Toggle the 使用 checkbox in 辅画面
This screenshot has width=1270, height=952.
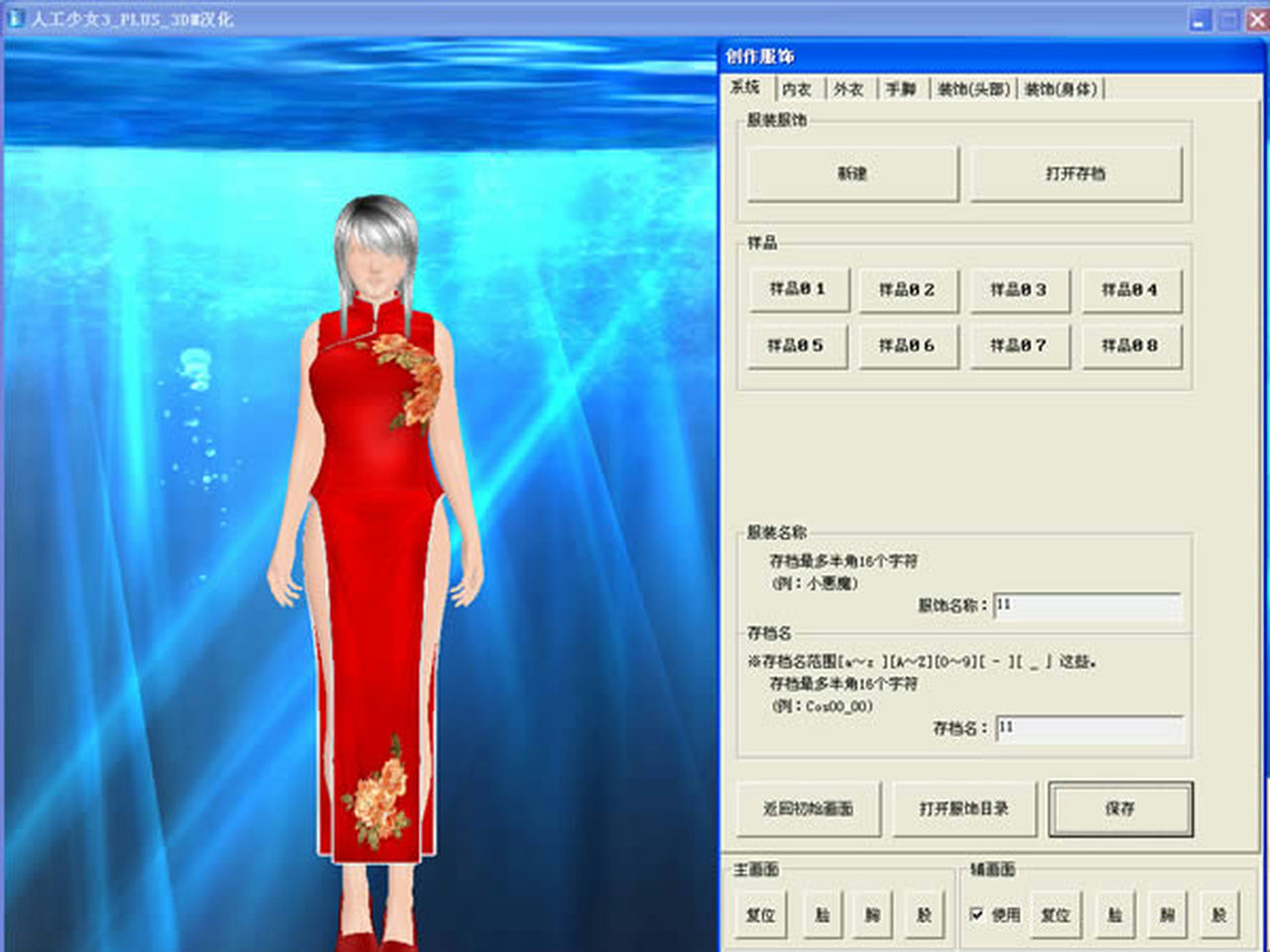pyautogui.click(x=977, y=914)
